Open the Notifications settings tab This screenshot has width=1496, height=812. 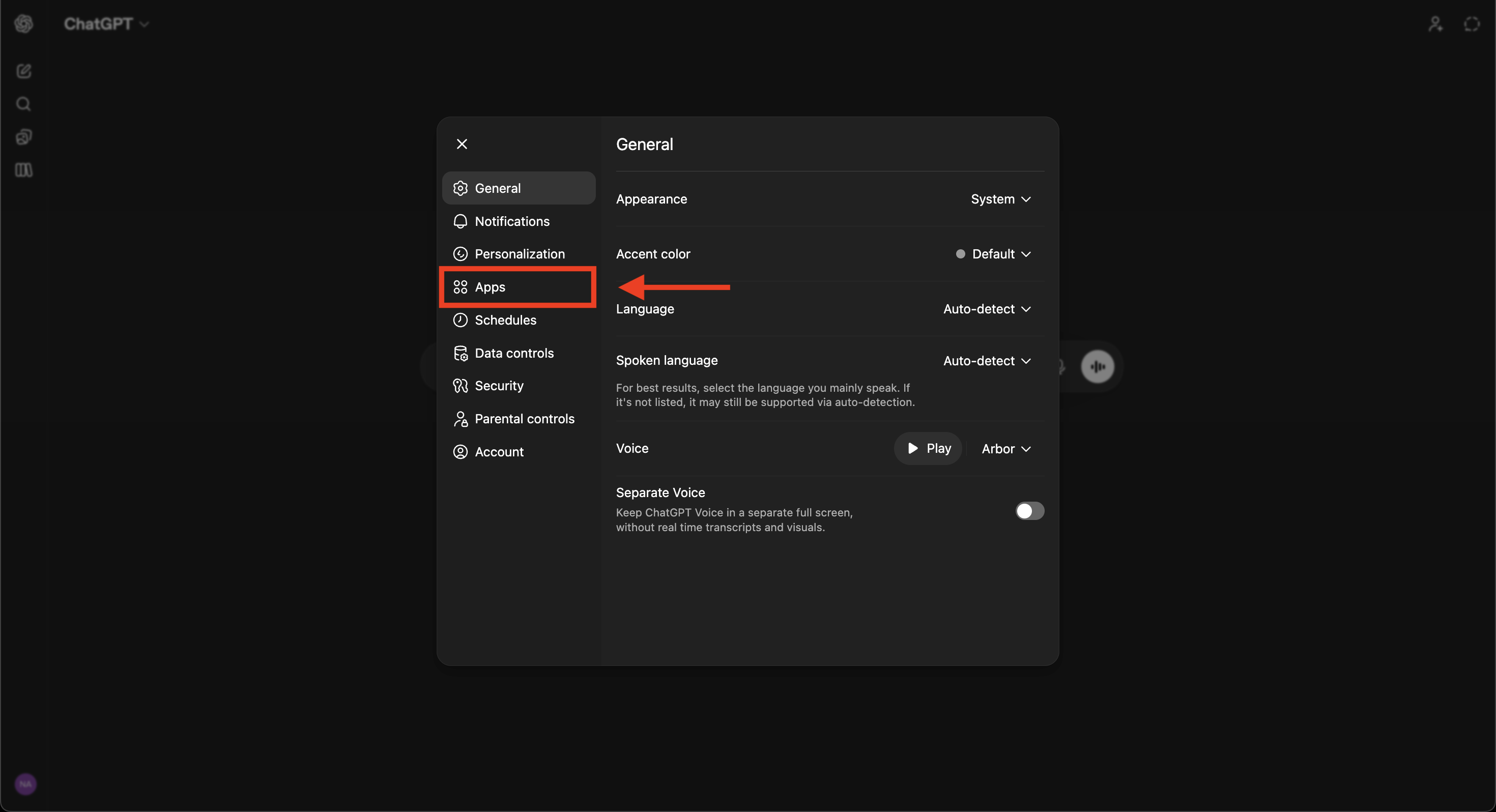(x=519, y=221)
